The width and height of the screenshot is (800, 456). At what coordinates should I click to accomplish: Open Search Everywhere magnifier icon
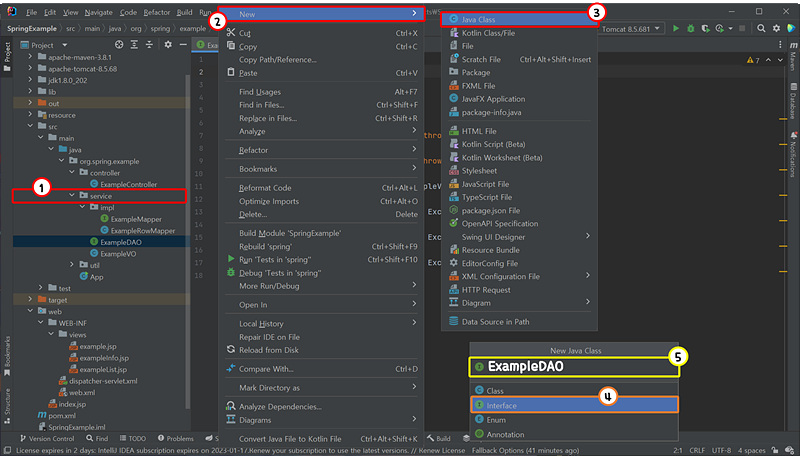(x=761, y=29)
